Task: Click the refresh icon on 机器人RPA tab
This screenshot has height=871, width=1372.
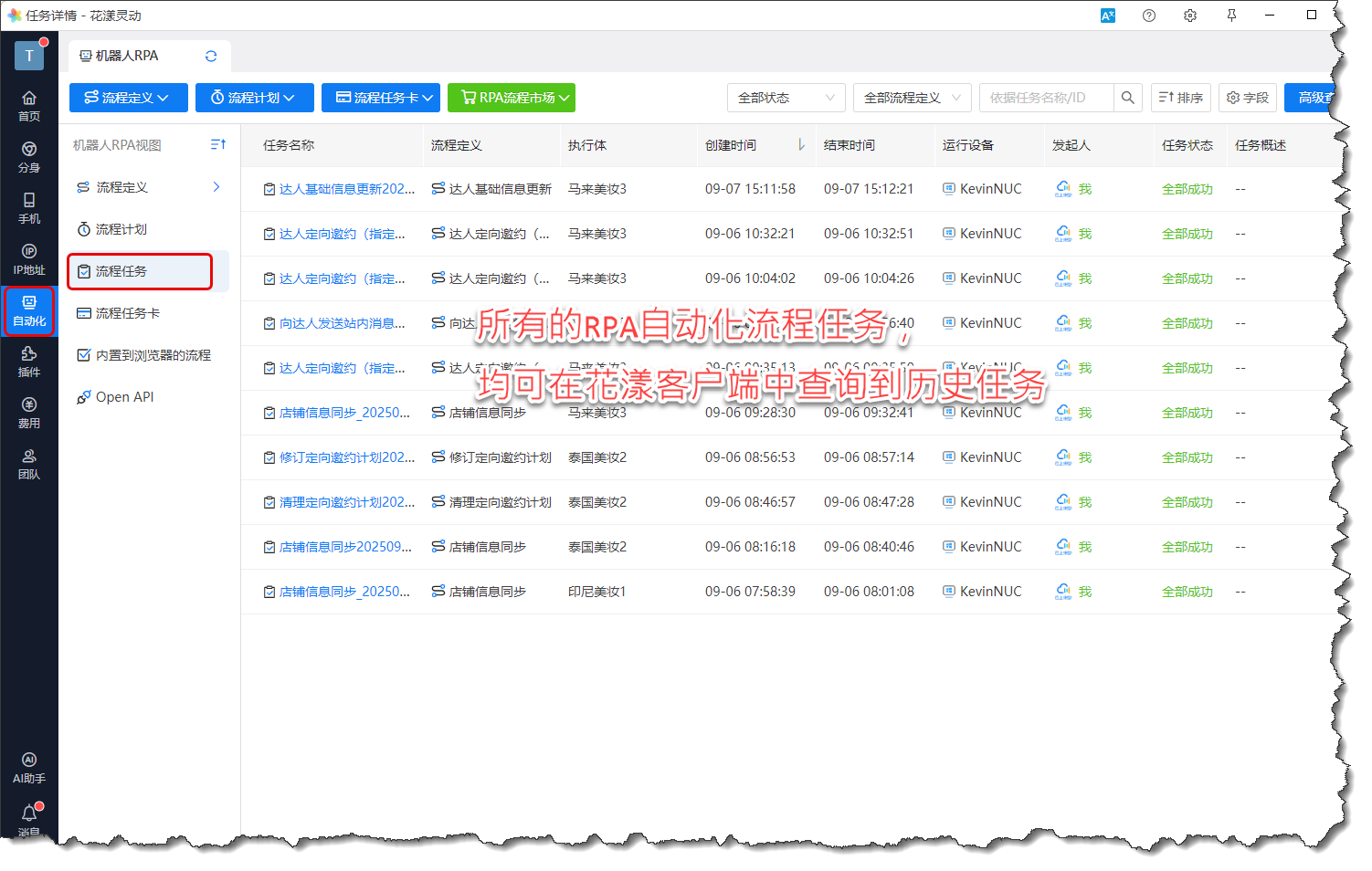Action: pyautogui.click(x=211, y=56)
